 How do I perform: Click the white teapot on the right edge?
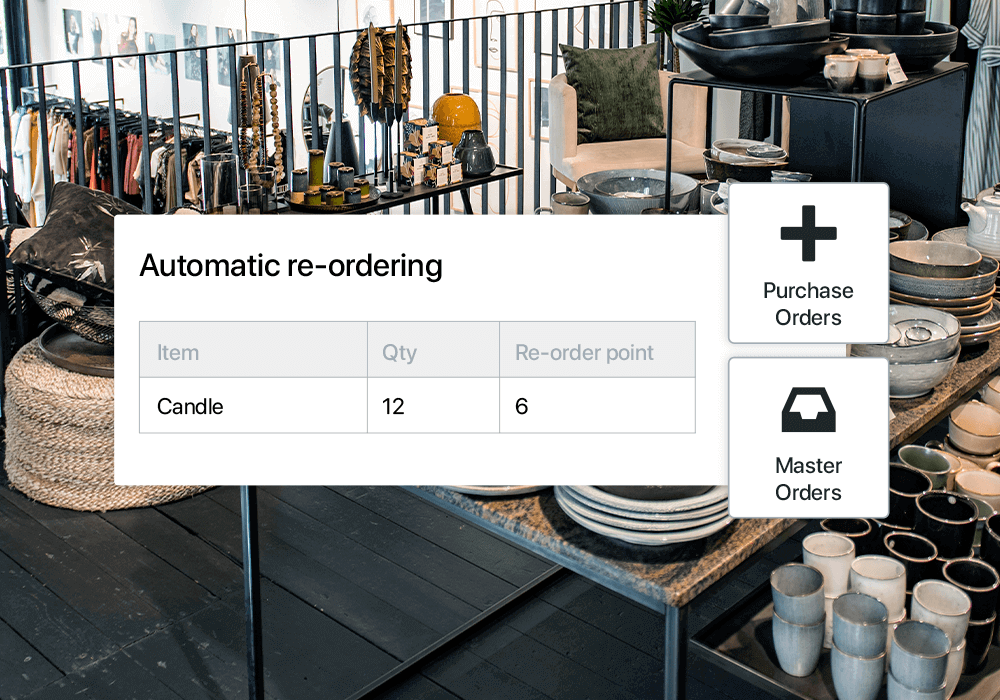pyautogui.click(x=983, y=220)
